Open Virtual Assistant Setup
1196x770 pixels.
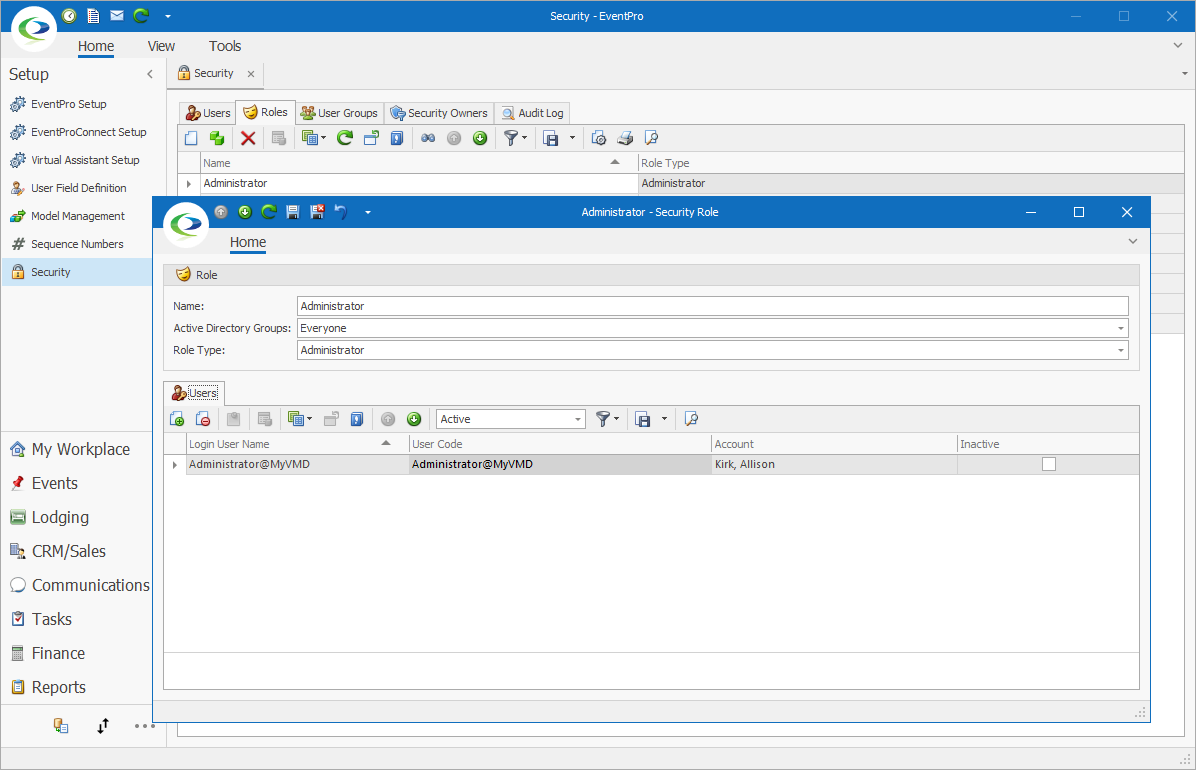(x=85, y=160)
